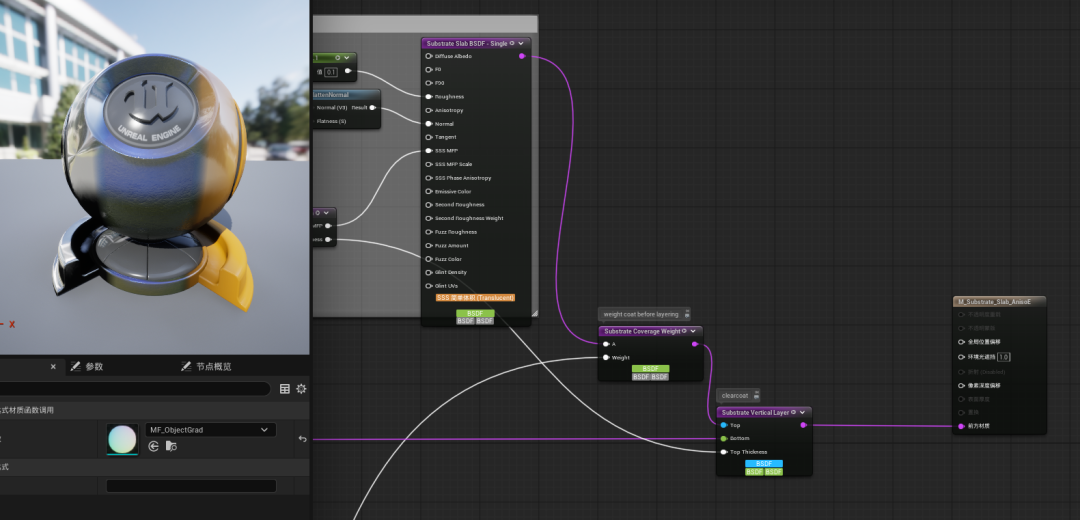1080x520 pixels.
Task: Open the property matrix grid icon
Action: click(284, 389)
